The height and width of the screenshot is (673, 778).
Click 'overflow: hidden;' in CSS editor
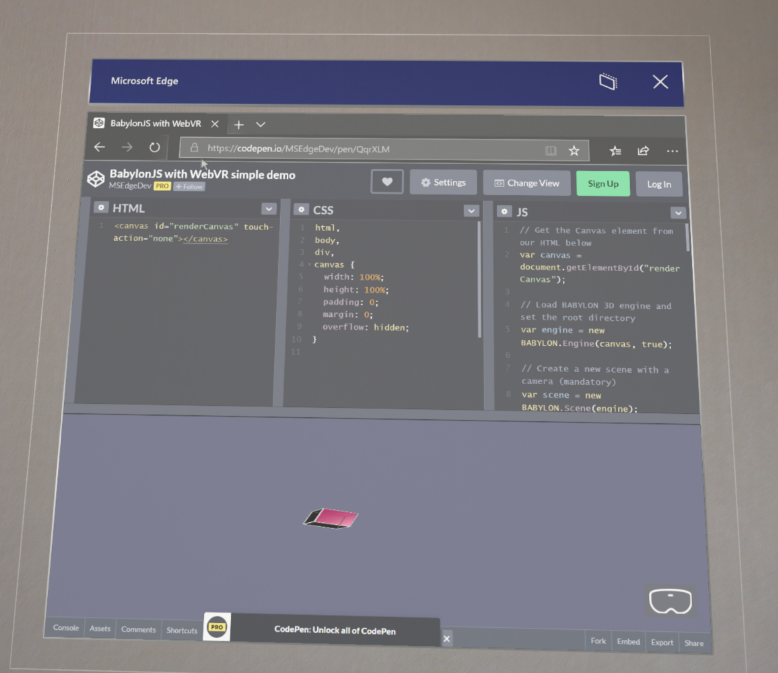coord(366,327)
